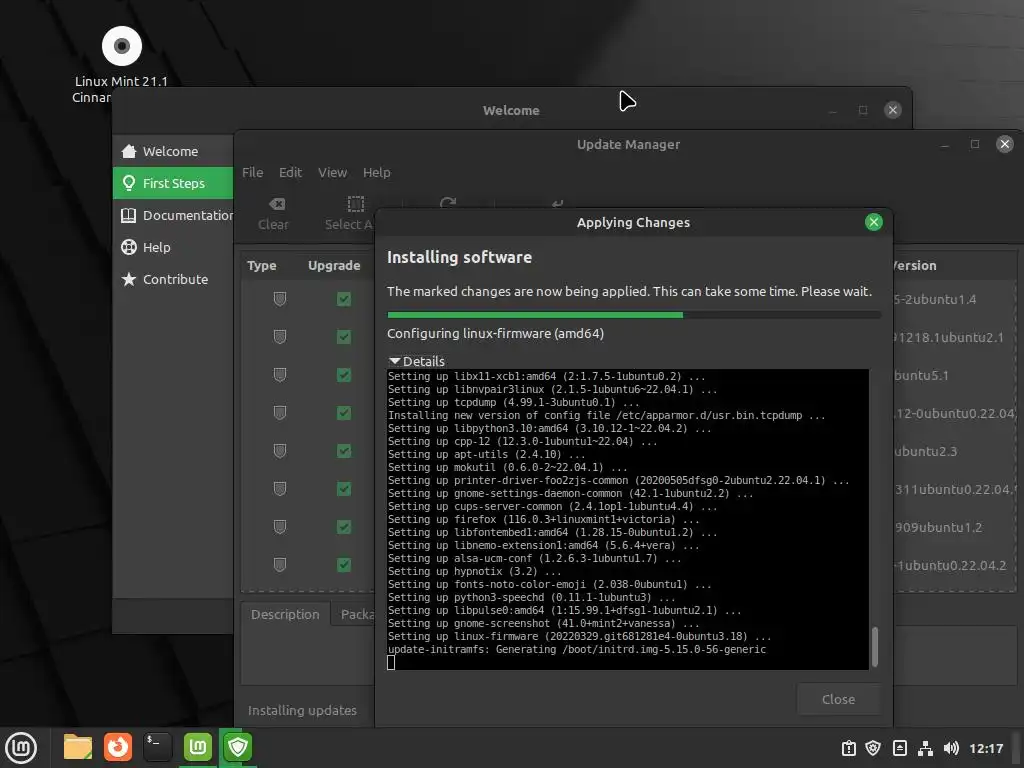Click the clipboard tray icon
Viewport: 1024px width, 768px height.
(848, 748)
